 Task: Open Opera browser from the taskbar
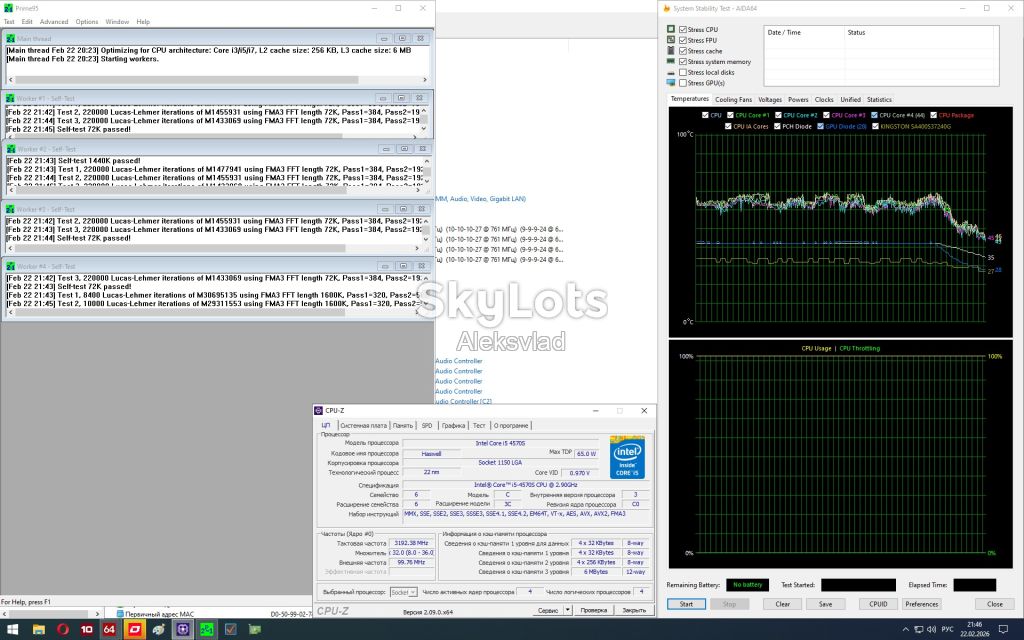click(63, 630)
